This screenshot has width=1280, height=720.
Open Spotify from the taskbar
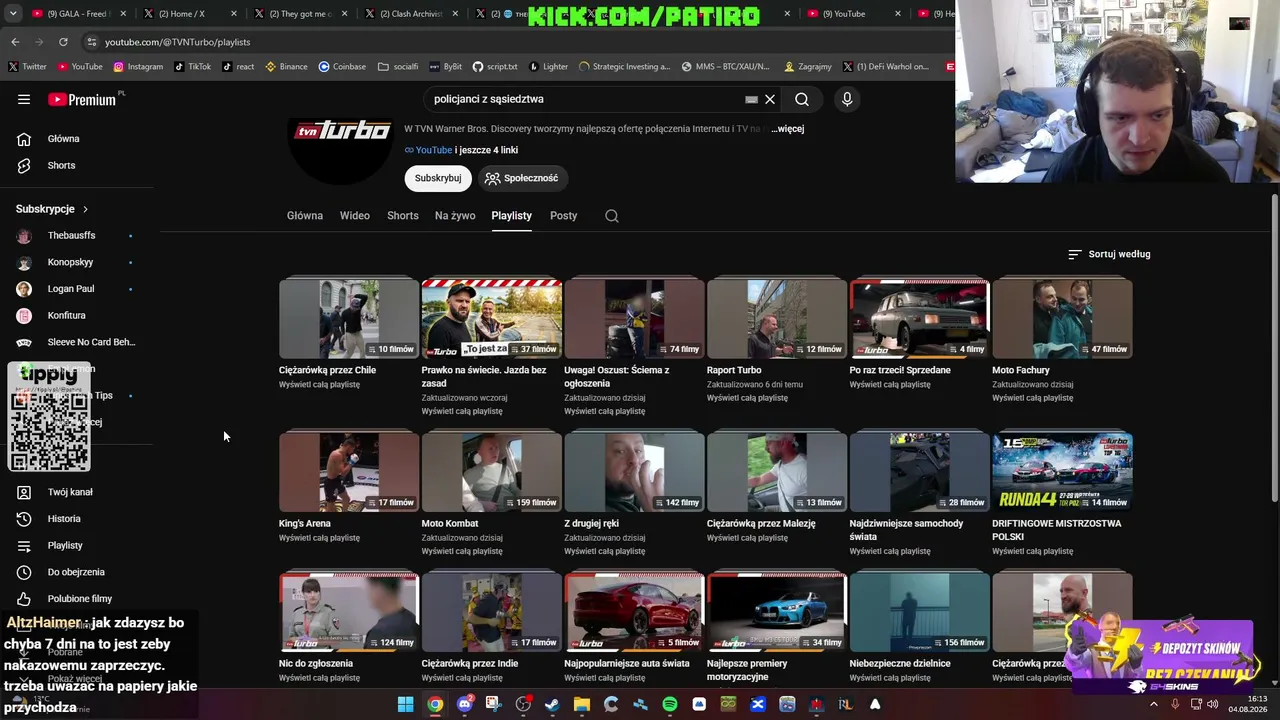tap(669, 704)
